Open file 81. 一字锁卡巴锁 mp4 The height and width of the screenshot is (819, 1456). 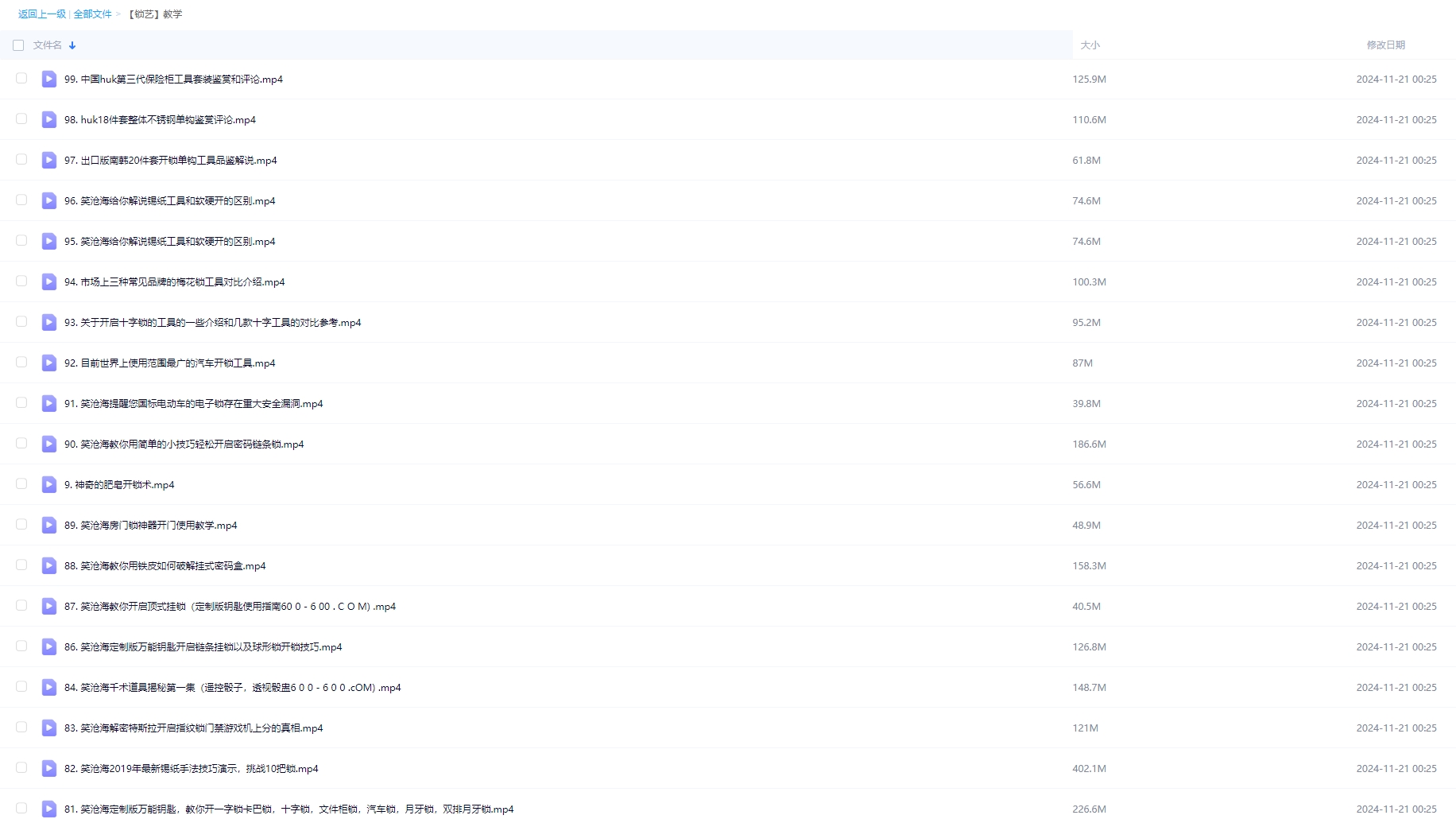click(x=288, y=809)
